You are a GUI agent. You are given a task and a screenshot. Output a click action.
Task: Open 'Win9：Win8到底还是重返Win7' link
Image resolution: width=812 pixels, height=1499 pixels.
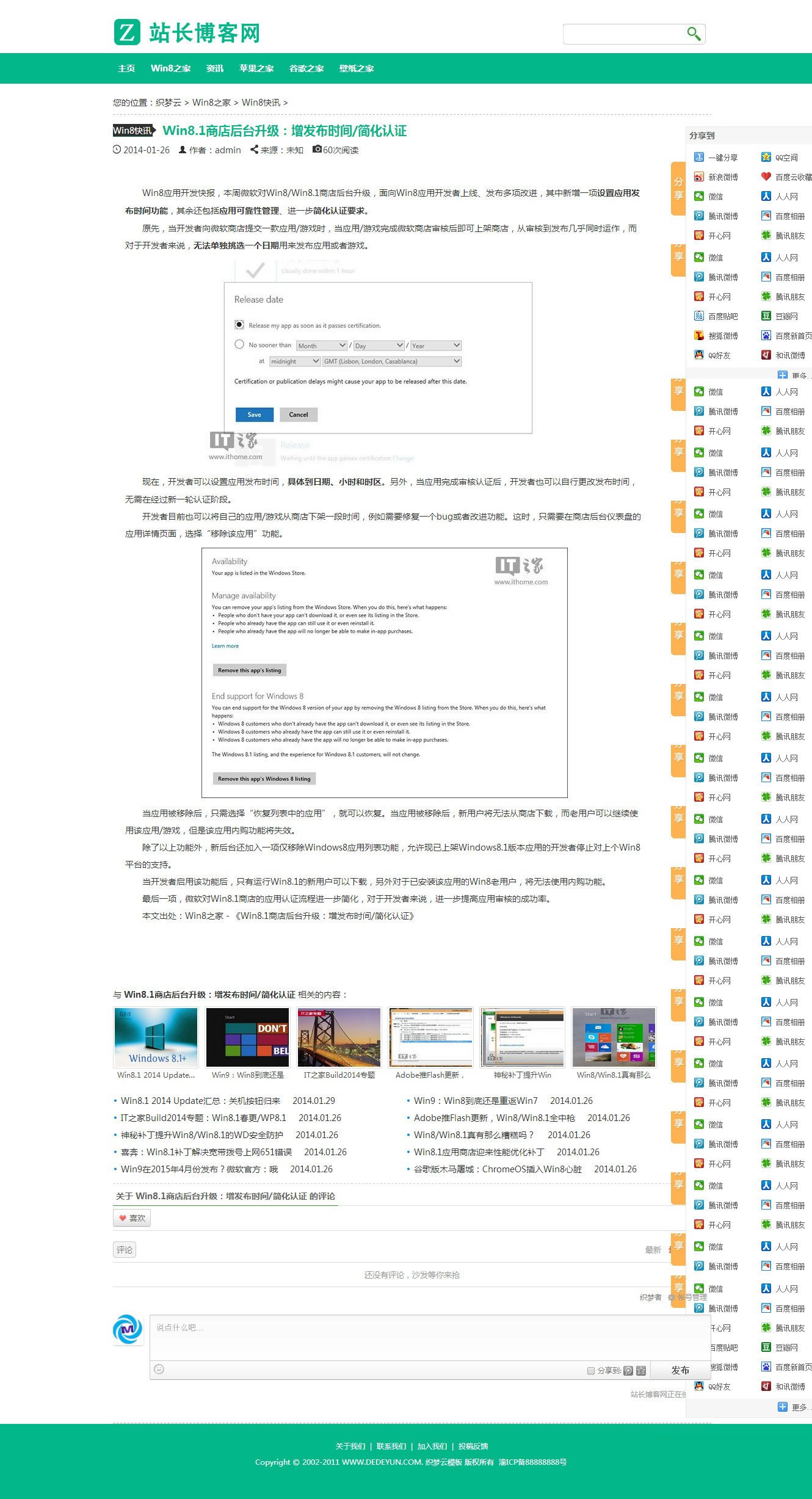[x=476, y=1100]
